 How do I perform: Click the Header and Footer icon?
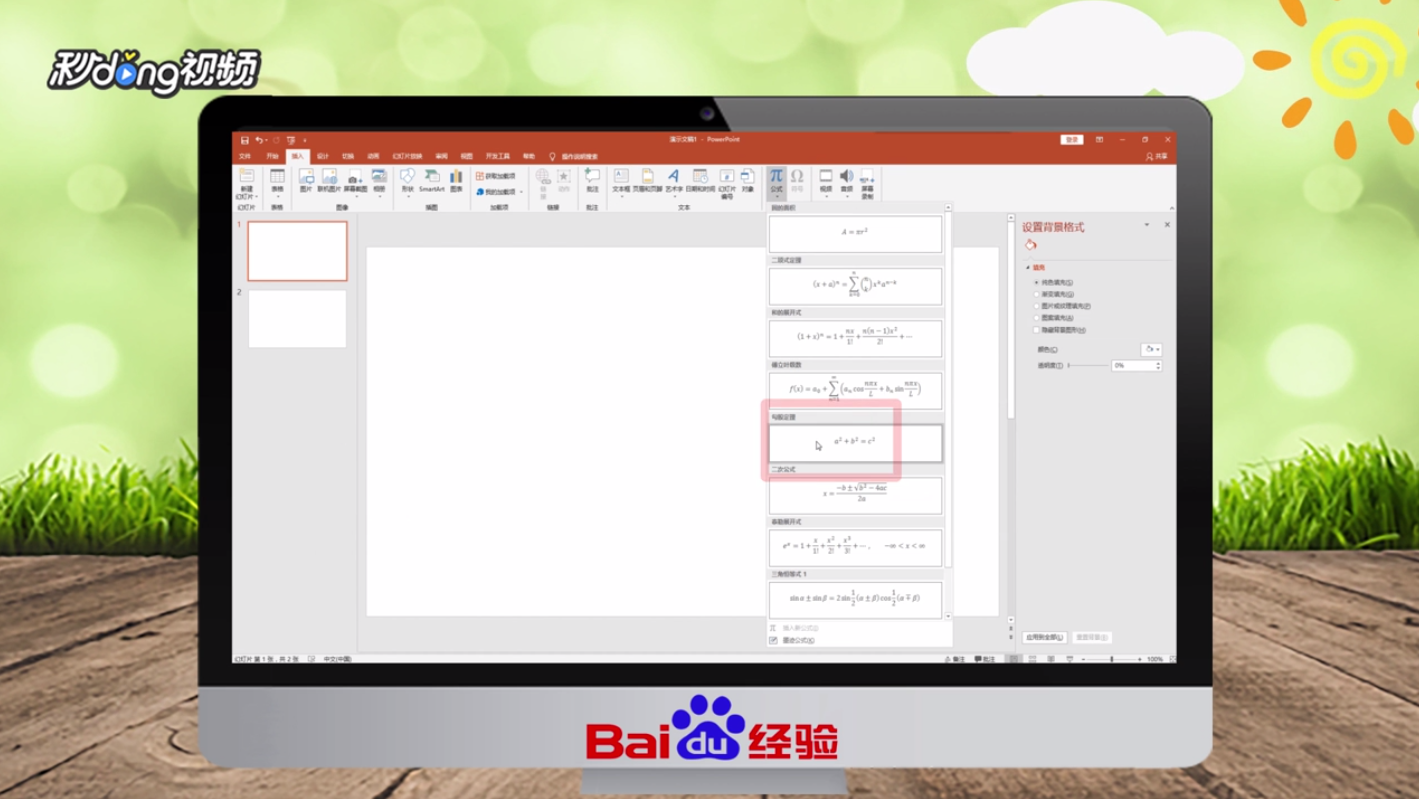click(647, 176)
